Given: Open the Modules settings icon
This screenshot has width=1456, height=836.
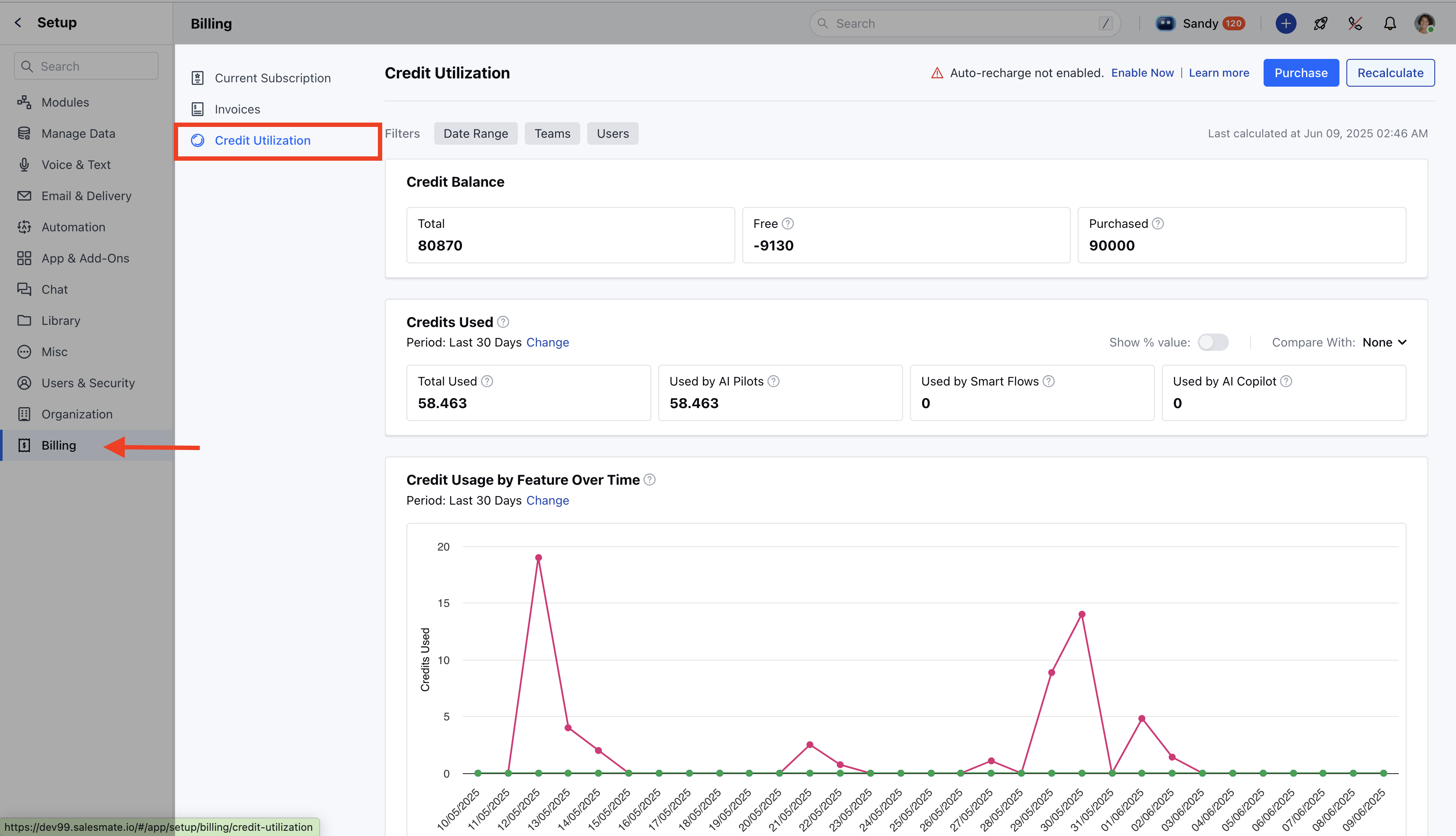Looking at the screenshot, I should [x=24, y=102].
